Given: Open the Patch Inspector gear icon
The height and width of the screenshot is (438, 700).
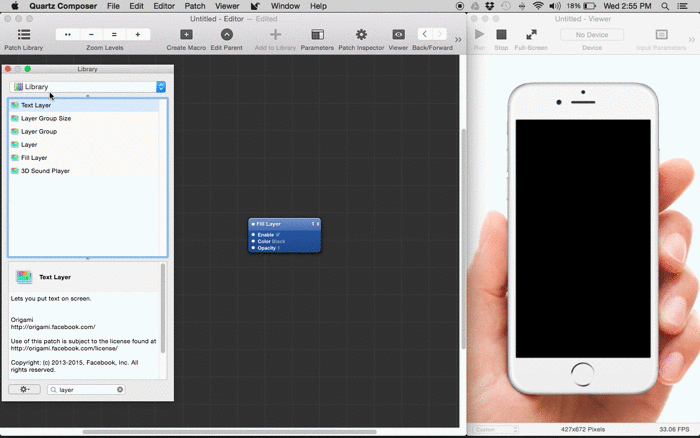Looking at the screenshot, I should [361, 35].
